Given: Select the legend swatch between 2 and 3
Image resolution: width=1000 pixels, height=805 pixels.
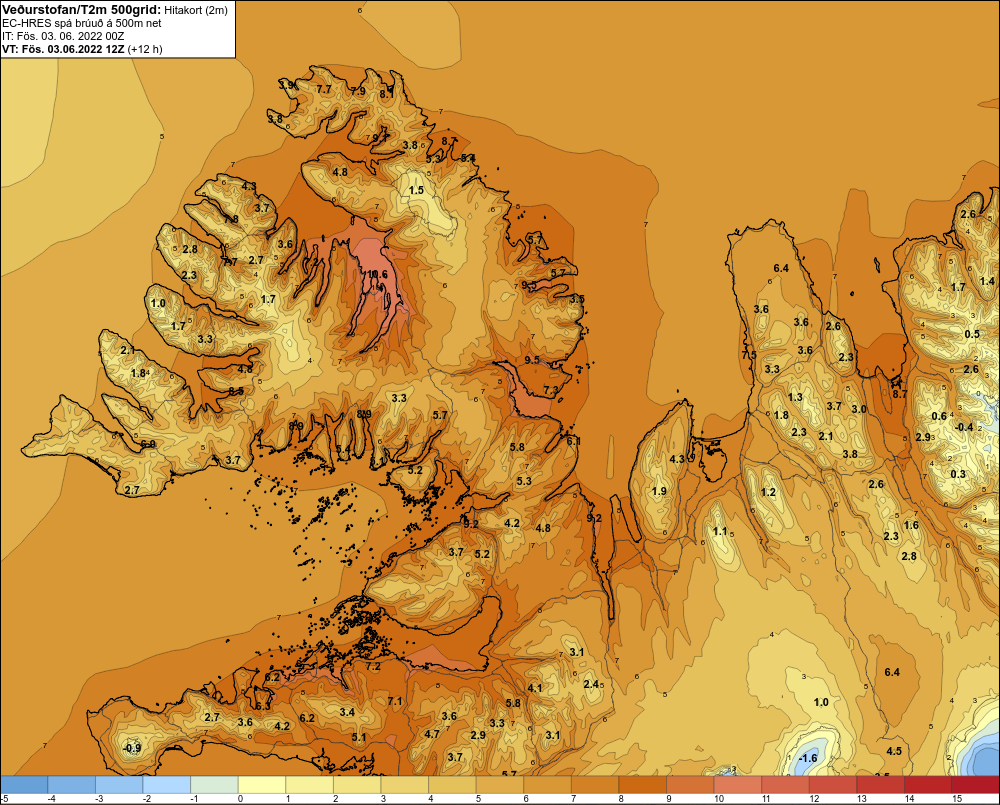Looking at the screenshot, I should pyautogui.click(x=357, y=785).
